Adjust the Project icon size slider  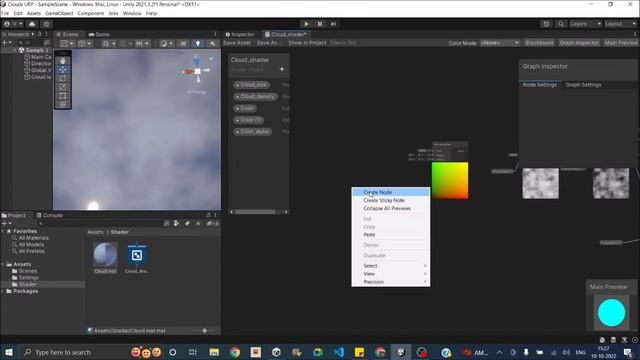204,331
